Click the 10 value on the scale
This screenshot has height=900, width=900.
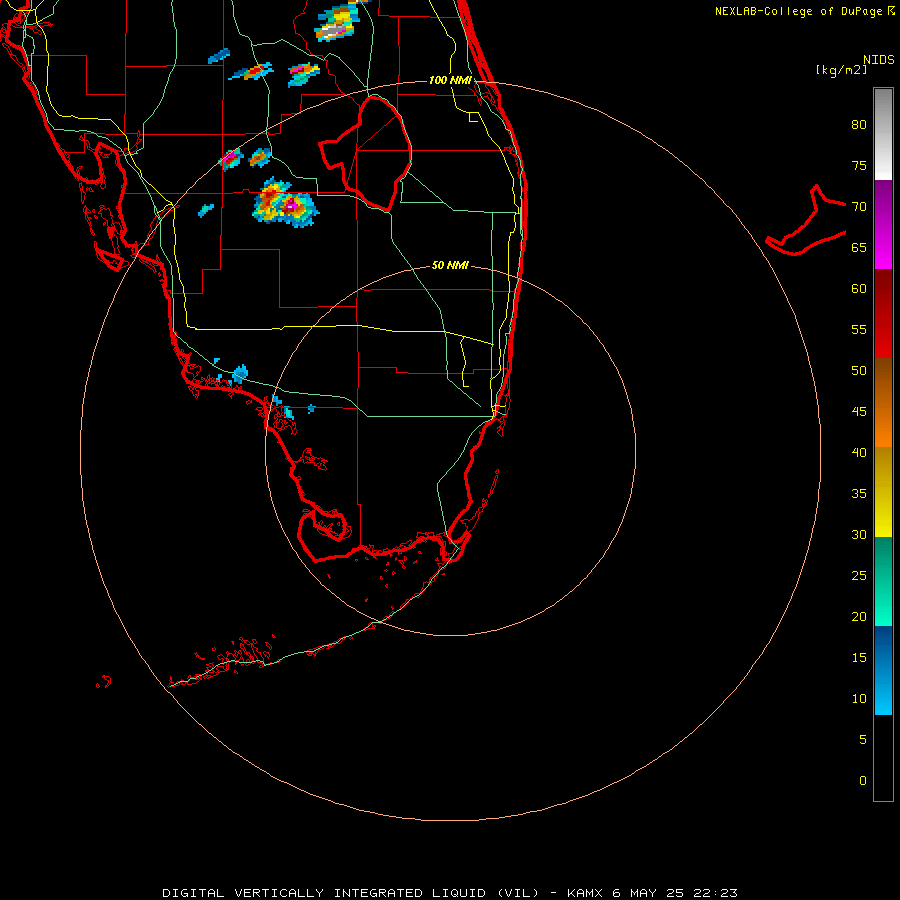[x=859, y=699]
